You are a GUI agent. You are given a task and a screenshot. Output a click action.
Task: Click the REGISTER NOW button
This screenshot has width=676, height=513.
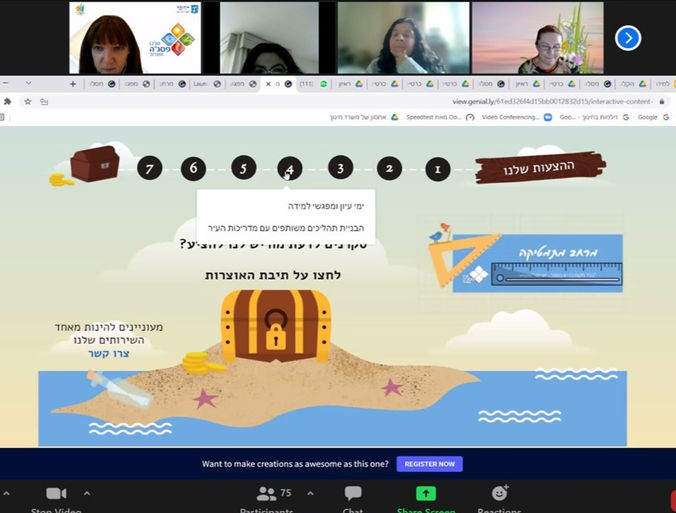[429, 464]
